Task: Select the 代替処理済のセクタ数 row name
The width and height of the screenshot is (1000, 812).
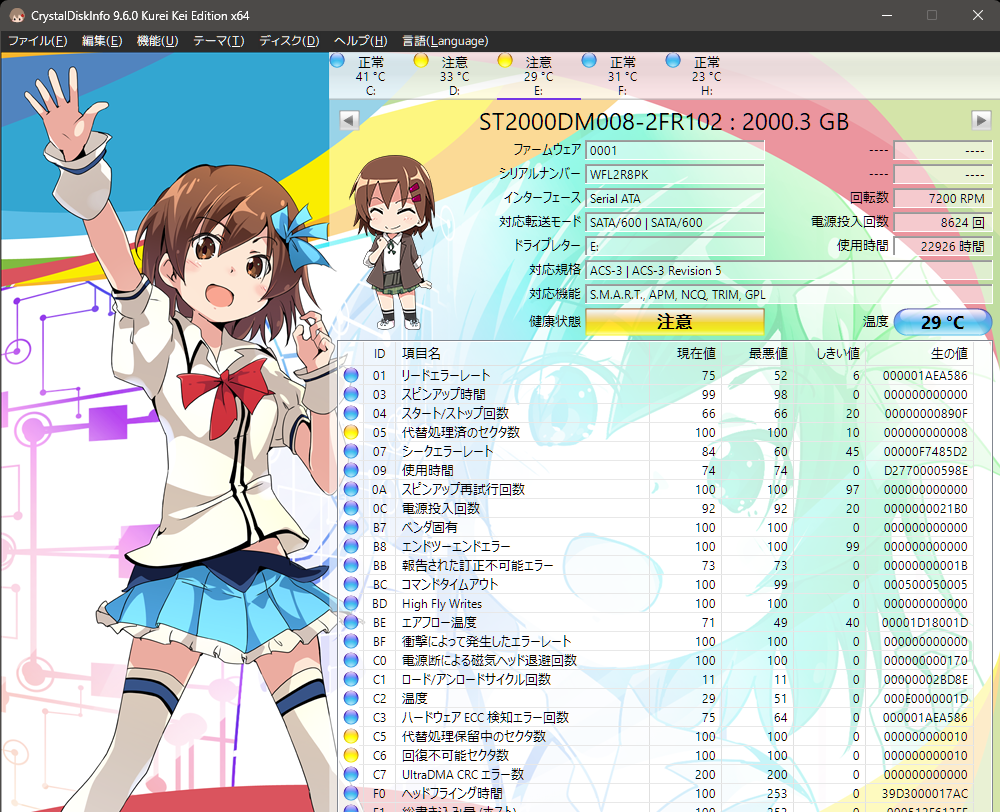Action: pyautogui.click(x=460, y=432)
